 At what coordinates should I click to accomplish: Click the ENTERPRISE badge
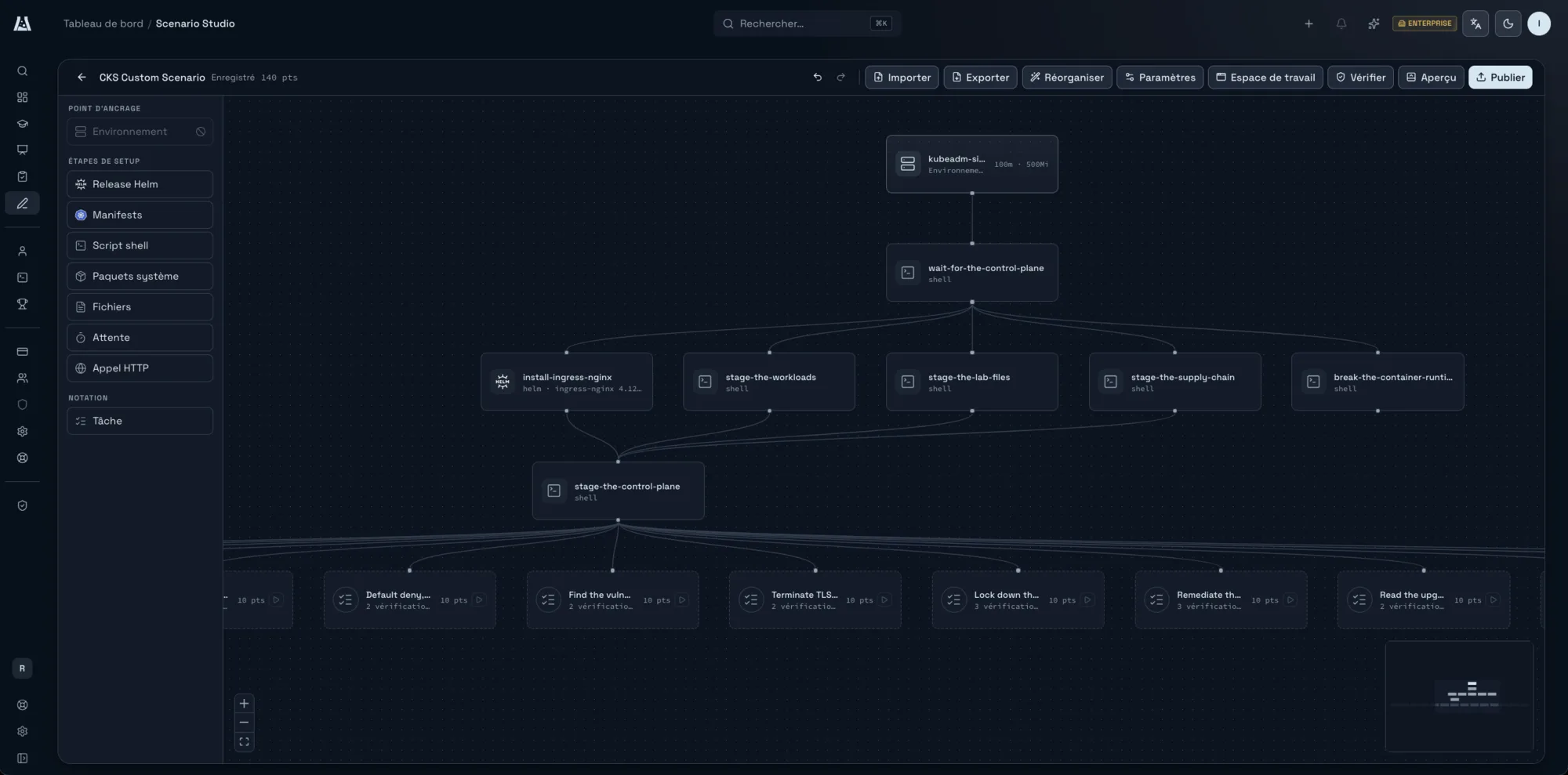(1425, 24)
